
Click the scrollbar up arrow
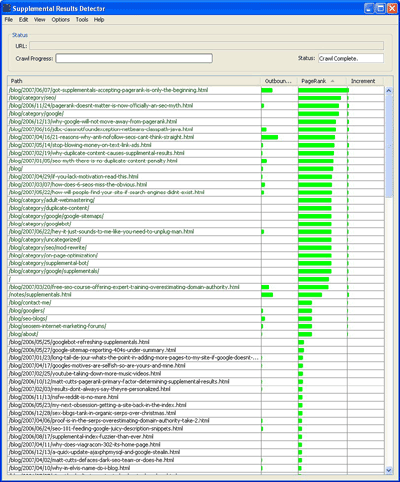389,90
